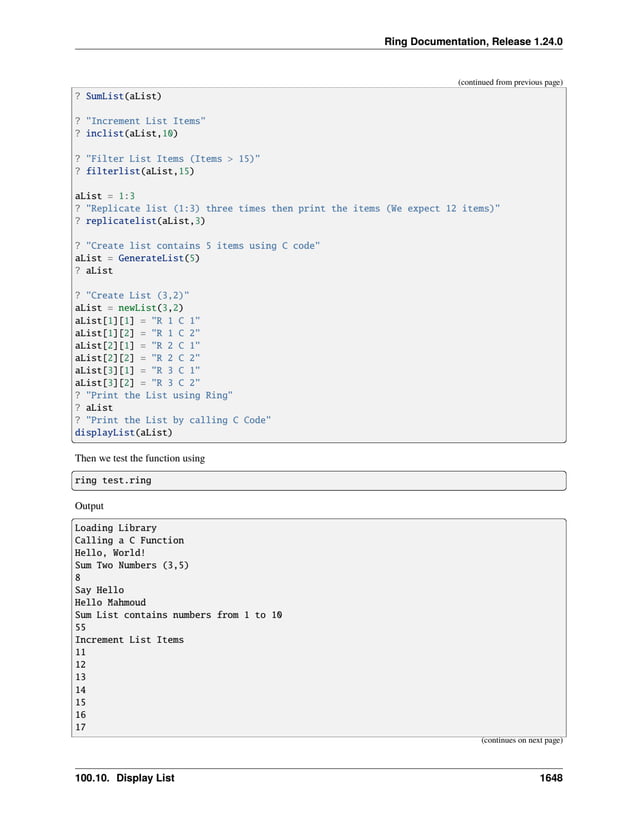Viewport: 638px width, 825px height.
Task: Click the string "Filter List Items (Items > 15)"
Action: click(173, 158)
